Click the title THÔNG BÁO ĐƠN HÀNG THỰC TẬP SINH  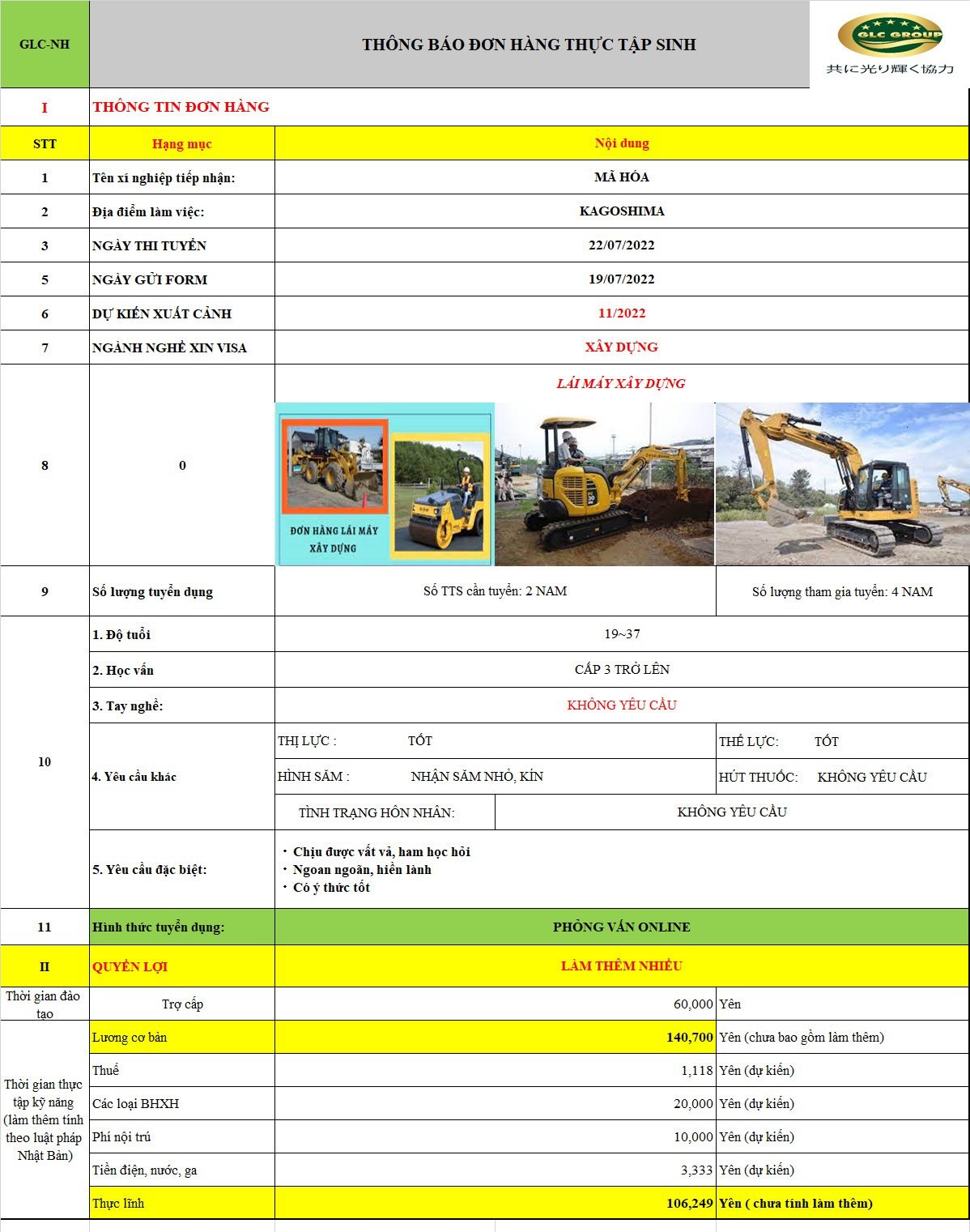tap(529, 45)
